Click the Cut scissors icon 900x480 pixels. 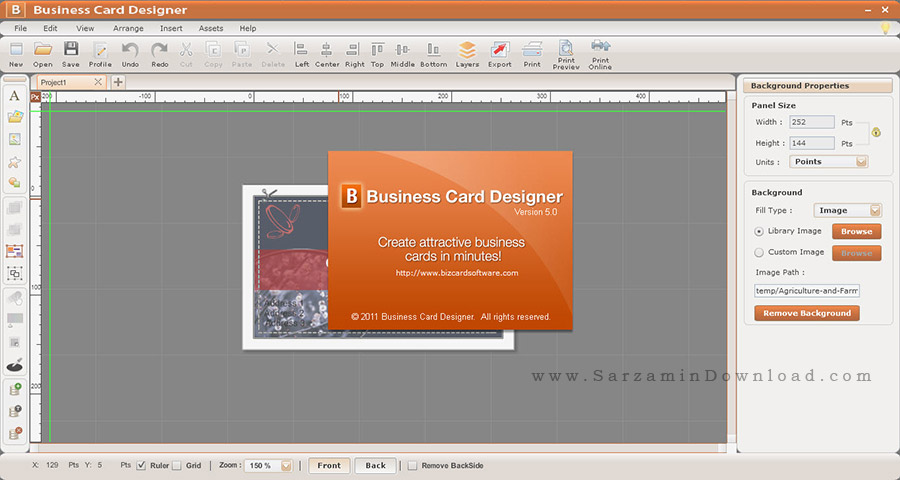[186, 55]
